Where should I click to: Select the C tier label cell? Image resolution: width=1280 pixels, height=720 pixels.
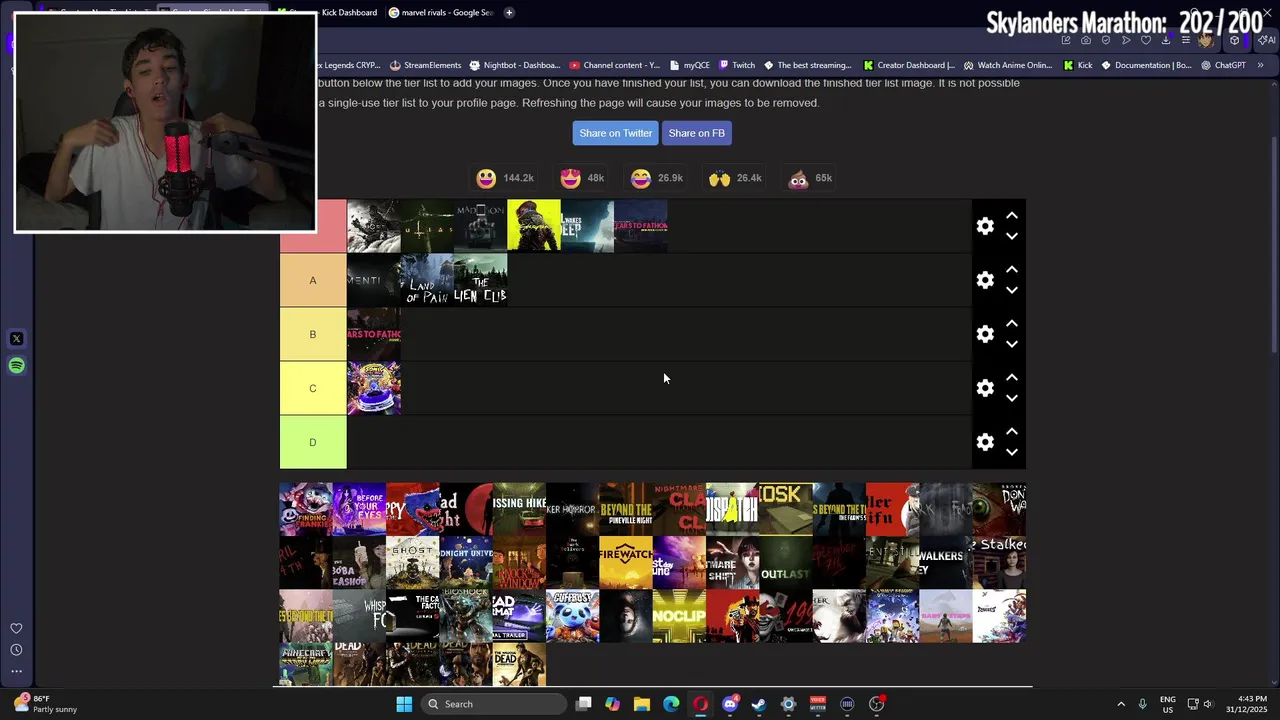click(x=313, y=388)
